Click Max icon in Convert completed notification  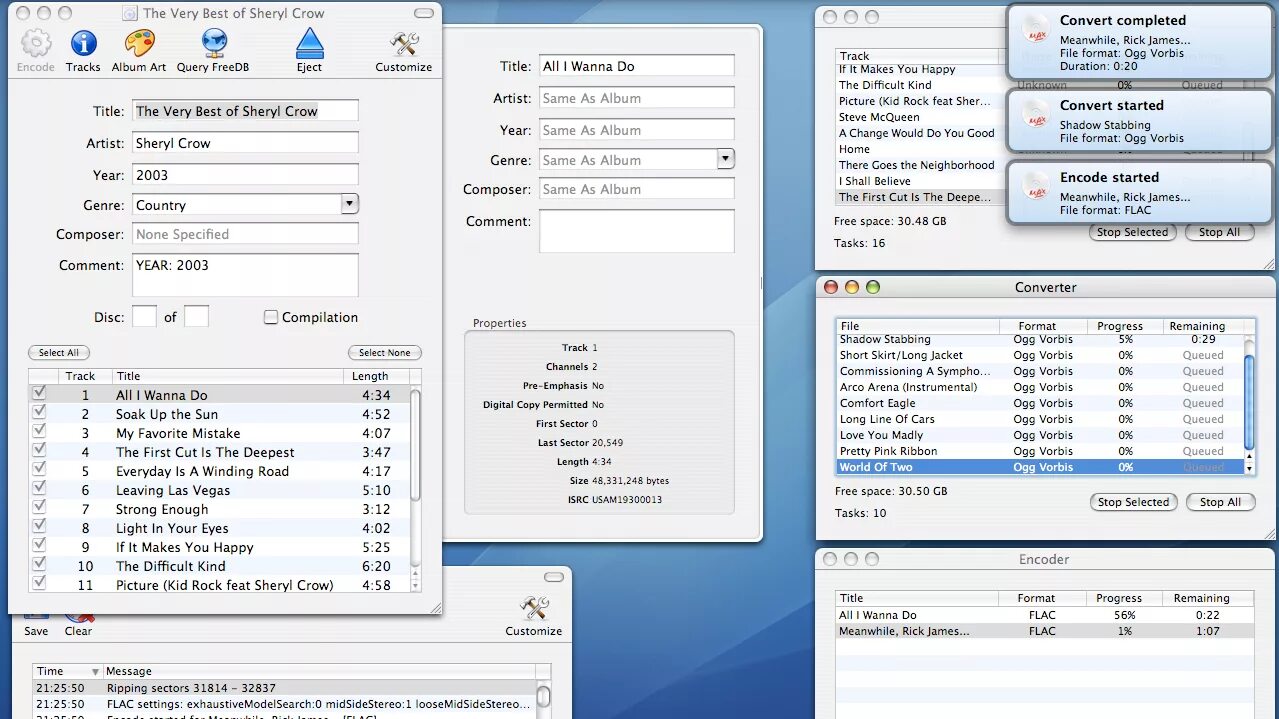[x=1036, y=32]
